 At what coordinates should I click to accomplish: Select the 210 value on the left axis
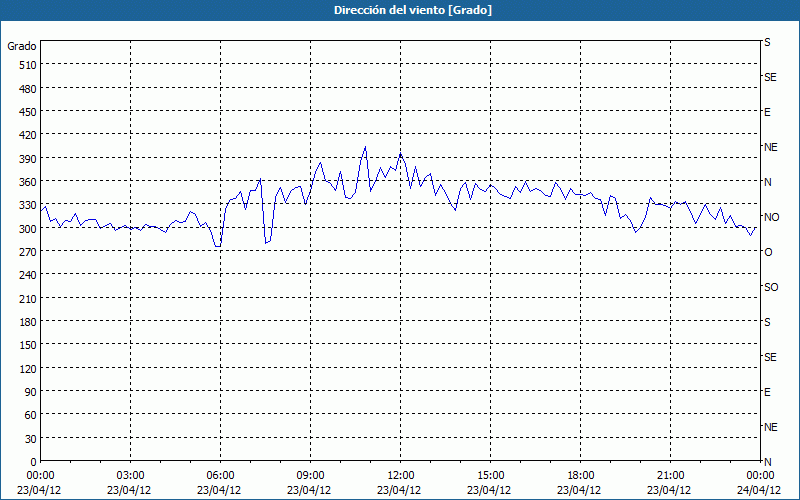(x=29, y=299)
